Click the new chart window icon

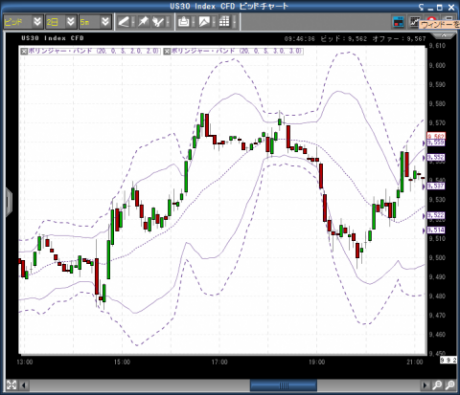pyautogui.click(x=415, y=22)
